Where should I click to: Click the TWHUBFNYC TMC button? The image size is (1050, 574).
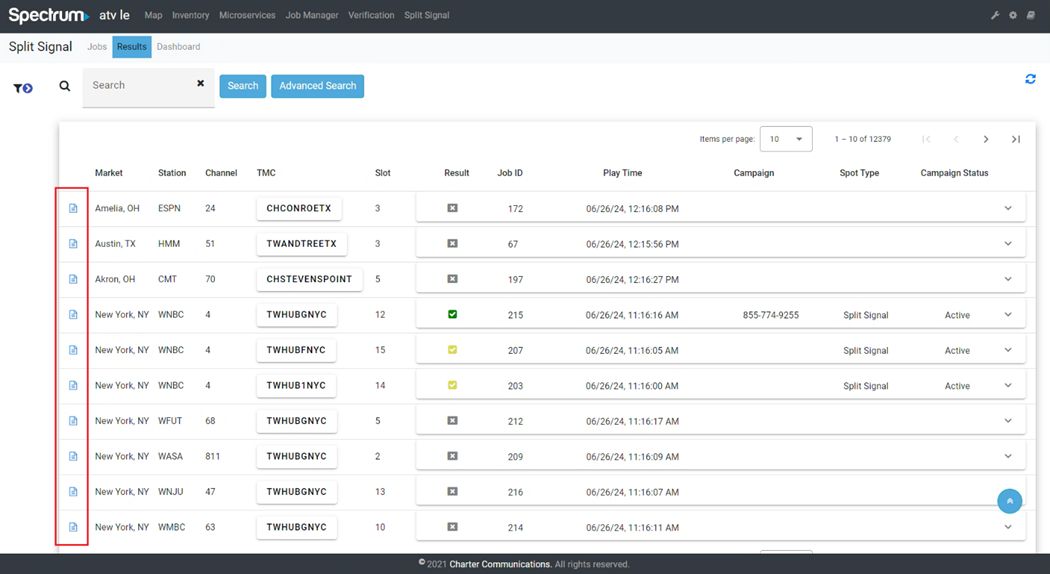(296, 350)
